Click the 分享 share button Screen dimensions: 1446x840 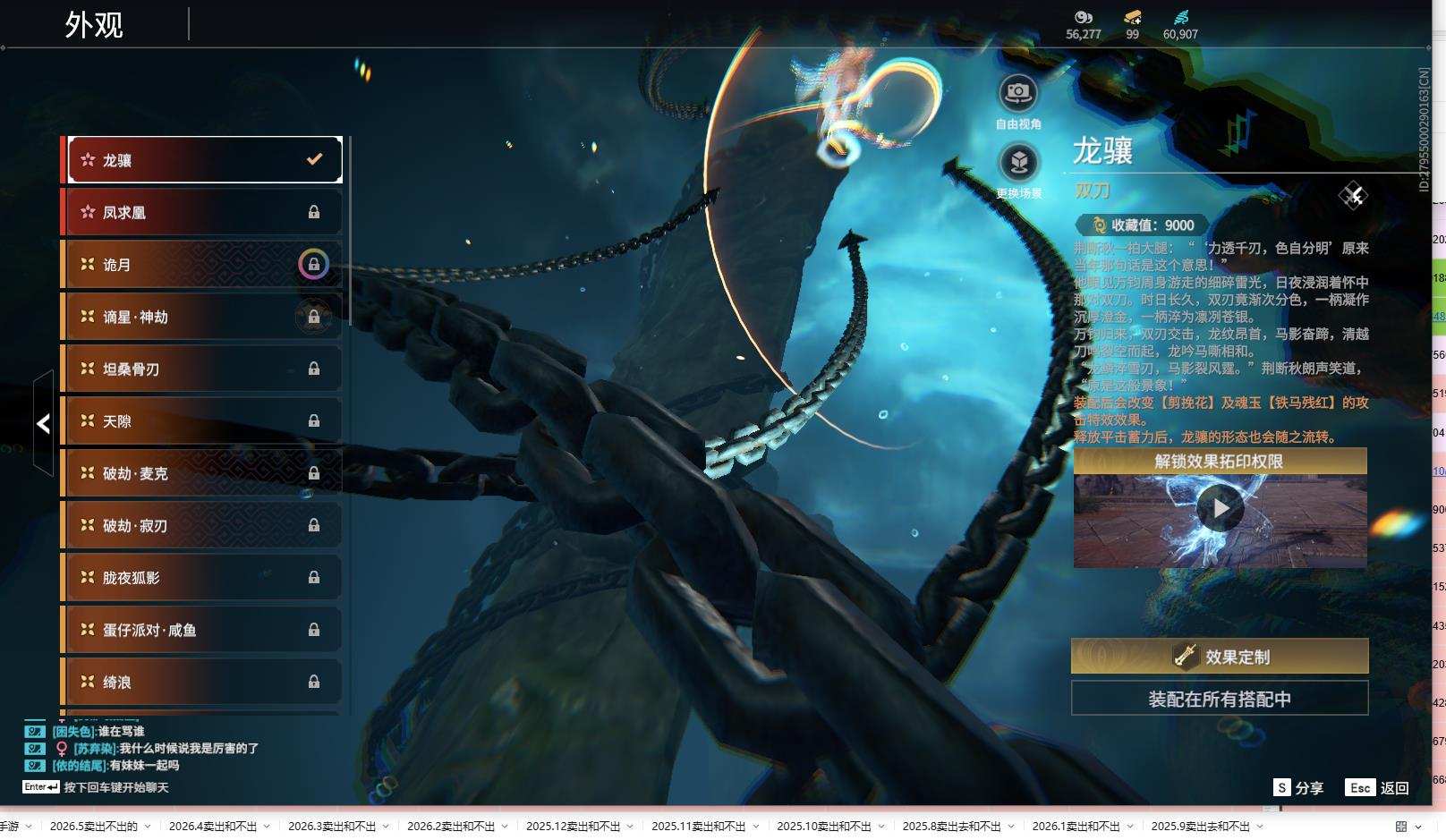1298,787
